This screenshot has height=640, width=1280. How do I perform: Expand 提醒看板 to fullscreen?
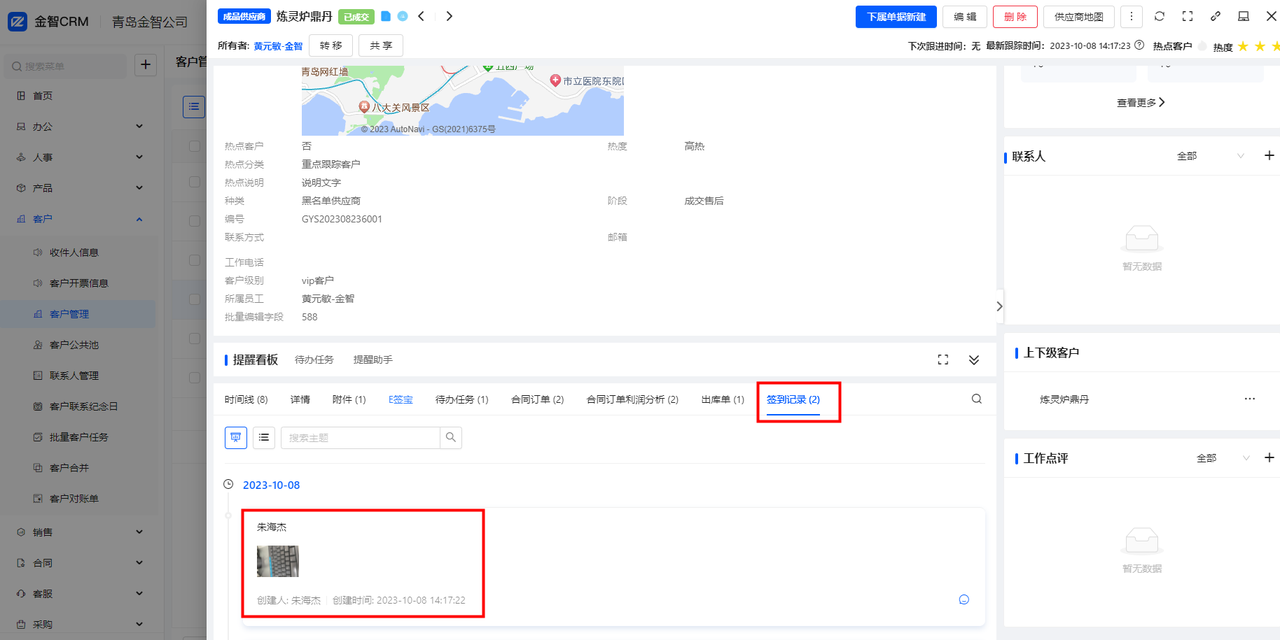(x=942, y=360)
